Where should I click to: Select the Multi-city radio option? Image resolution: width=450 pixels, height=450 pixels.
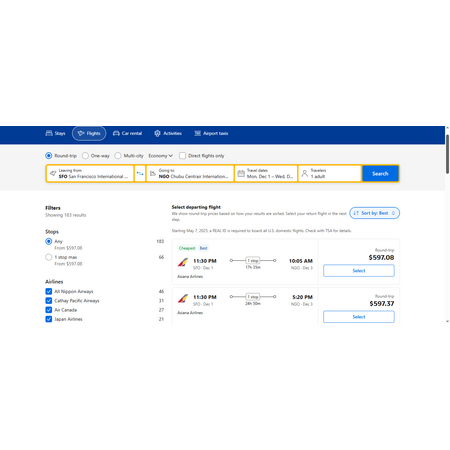118,156
